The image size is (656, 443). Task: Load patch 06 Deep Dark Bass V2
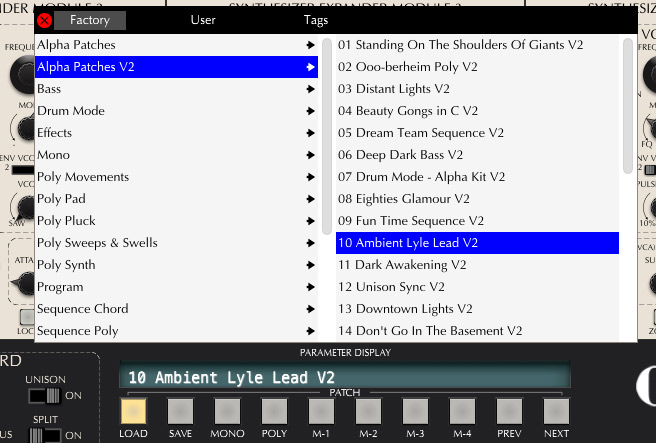(x=477, y=155)
